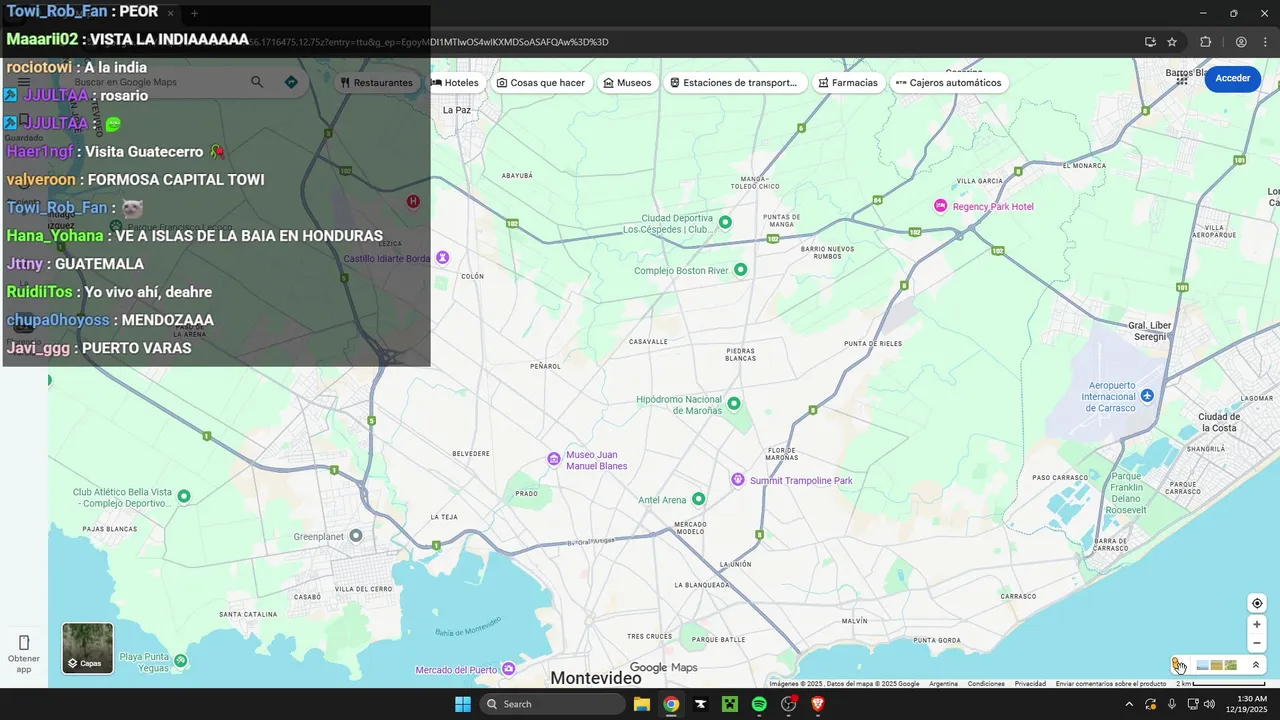Click Regency Park Hotel pink pin
The width and height of the screenshot is (1280, 720).
click(940, 206)
